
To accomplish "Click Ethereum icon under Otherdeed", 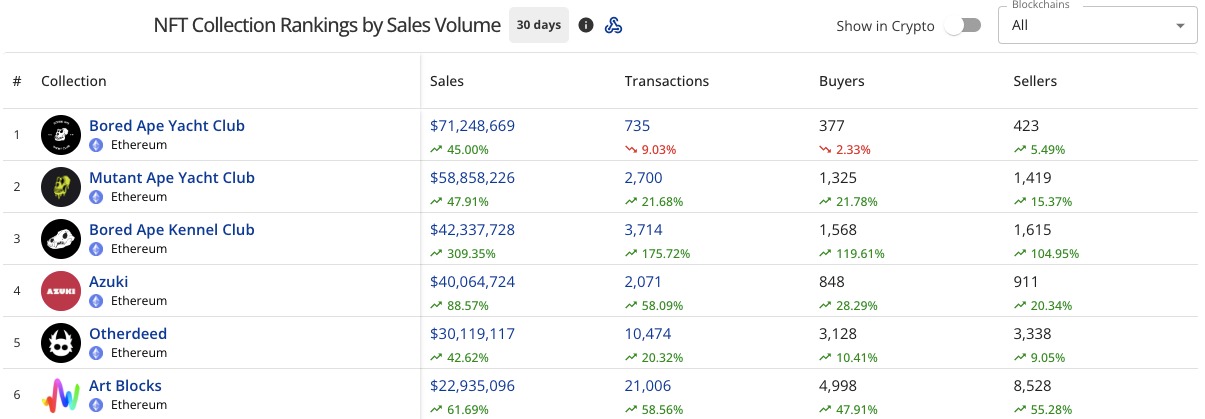I will (97, 353).
